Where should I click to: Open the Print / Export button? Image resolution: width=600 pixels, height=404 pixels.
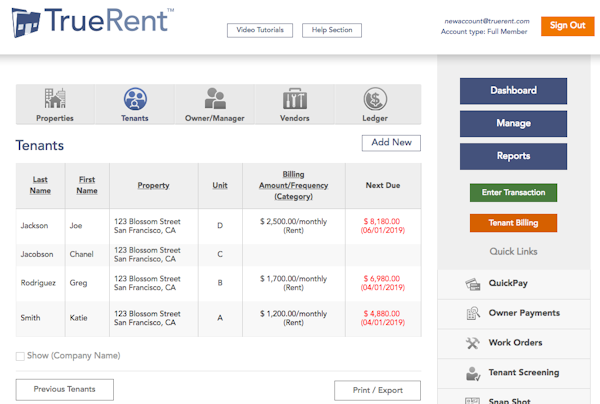[x=378, y=390]
